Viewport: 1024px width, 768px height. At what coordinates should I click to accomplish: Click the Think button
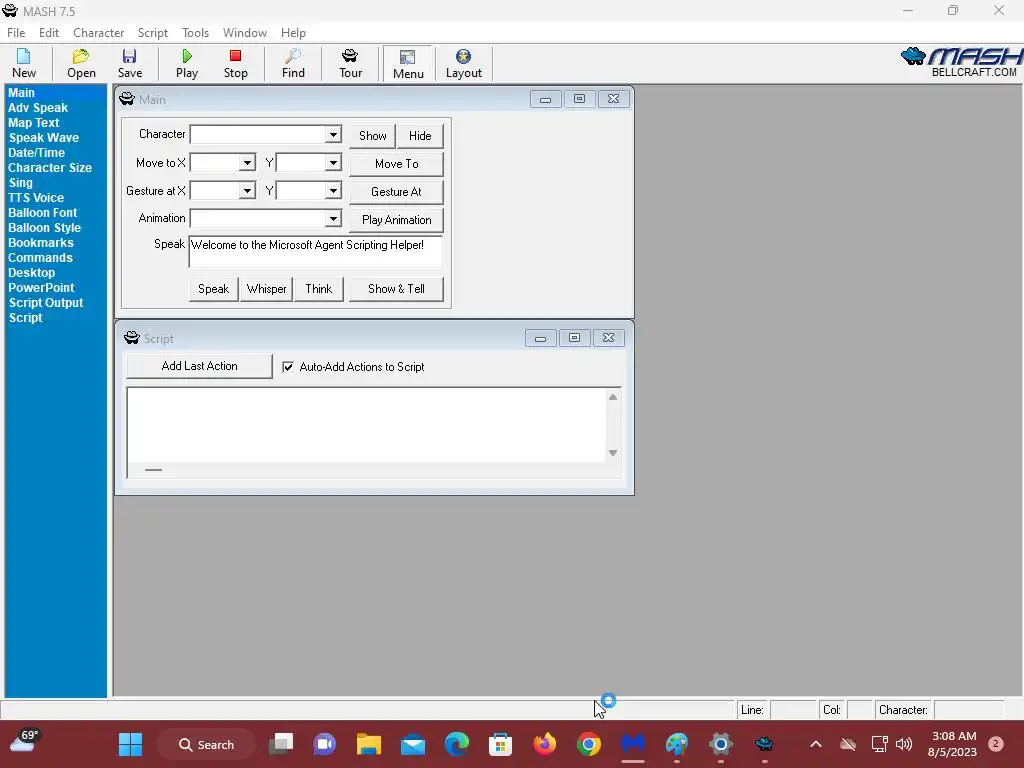[319, 289]
